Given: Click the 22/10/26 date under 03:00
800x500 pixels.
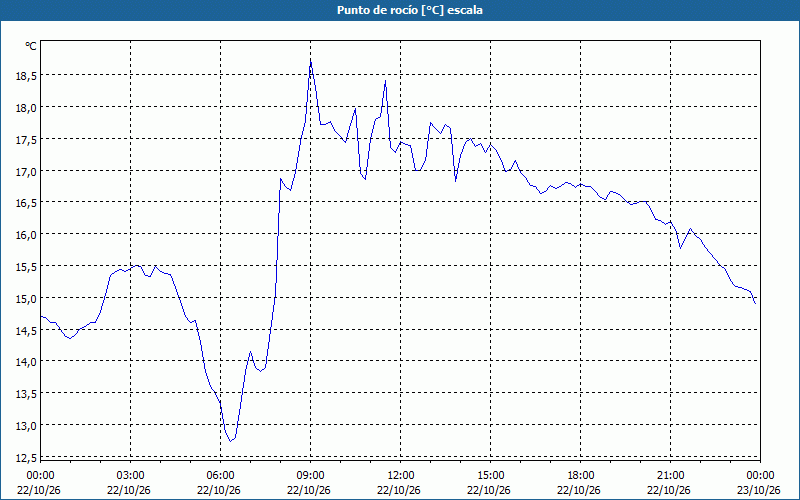Looking at the screenshot, I should 129,490.
